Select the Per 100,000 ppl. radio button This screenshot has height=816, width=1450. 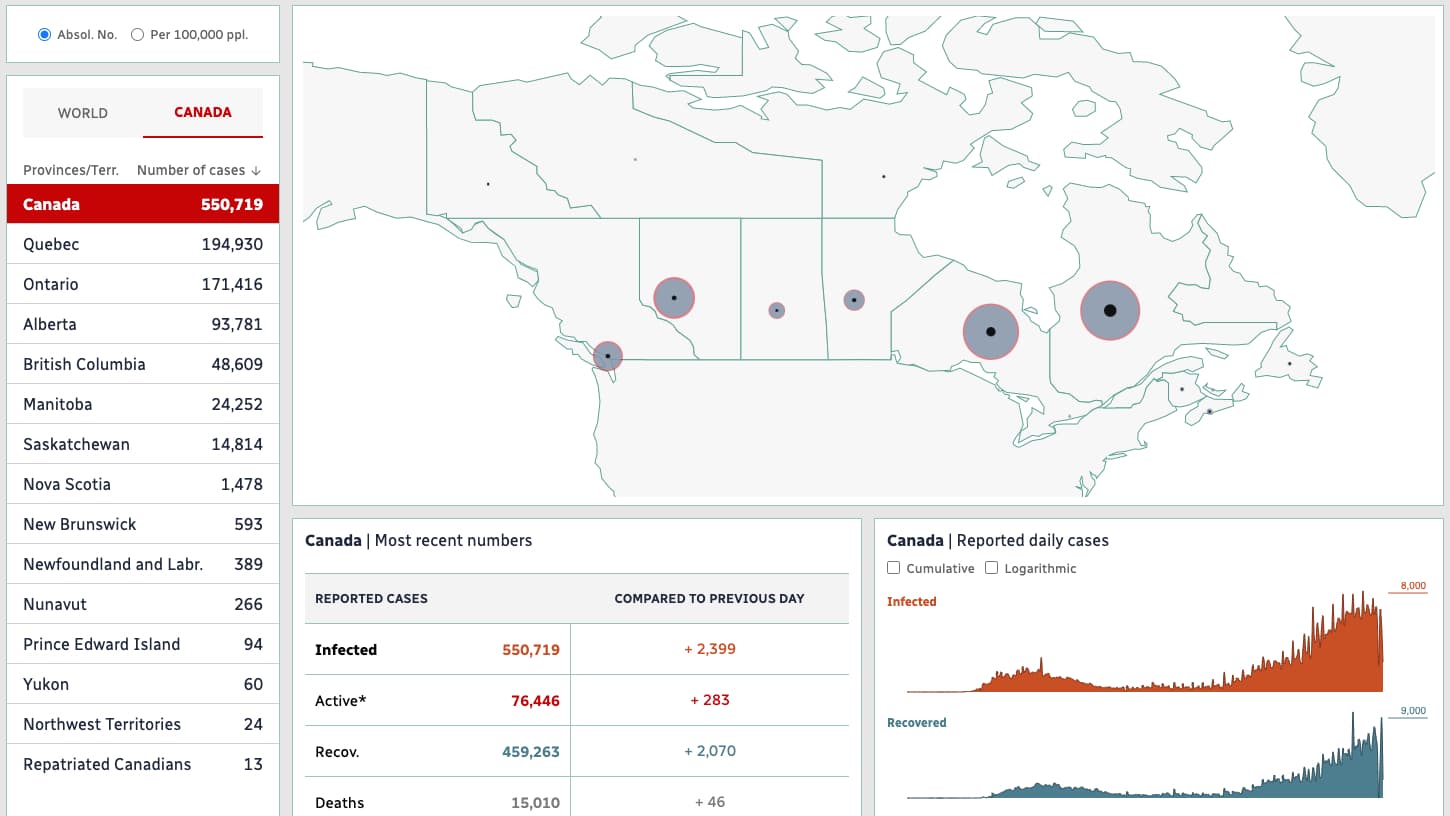pos(135,33)
